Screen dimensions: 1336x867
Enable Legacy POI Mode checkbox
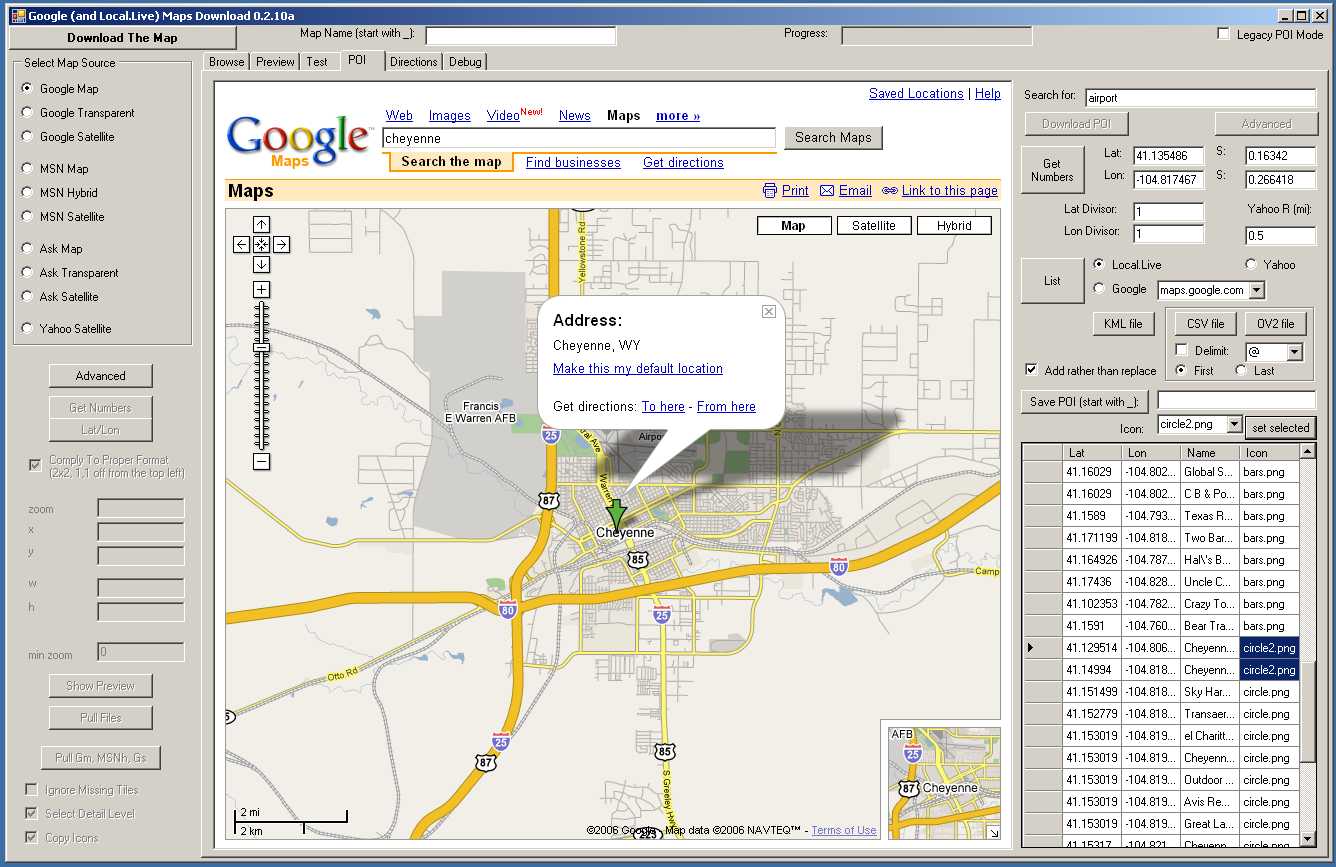tap(1223, 34)
